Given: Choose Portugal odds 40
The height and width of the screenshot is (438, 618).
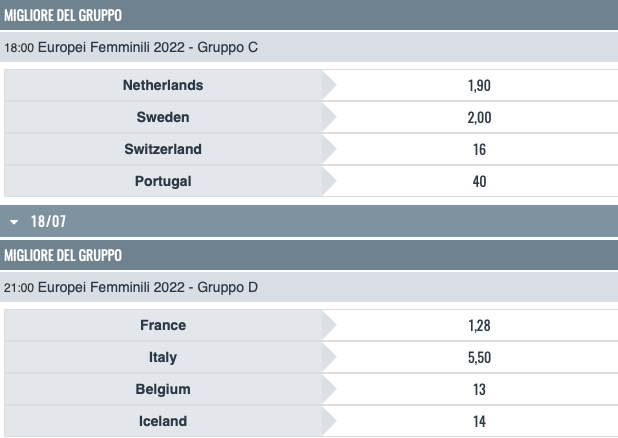Looking at the screenshot, I should 478,182.
